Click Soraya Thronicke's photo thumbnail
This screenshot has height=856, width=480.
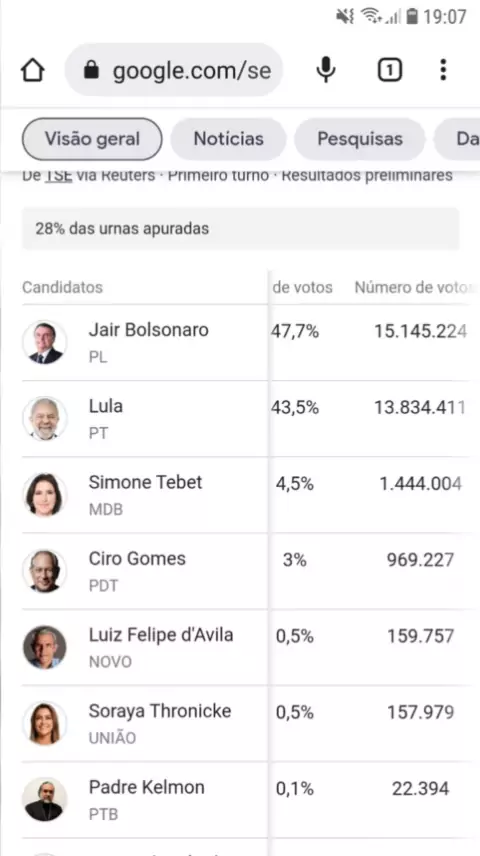[45, 723]
